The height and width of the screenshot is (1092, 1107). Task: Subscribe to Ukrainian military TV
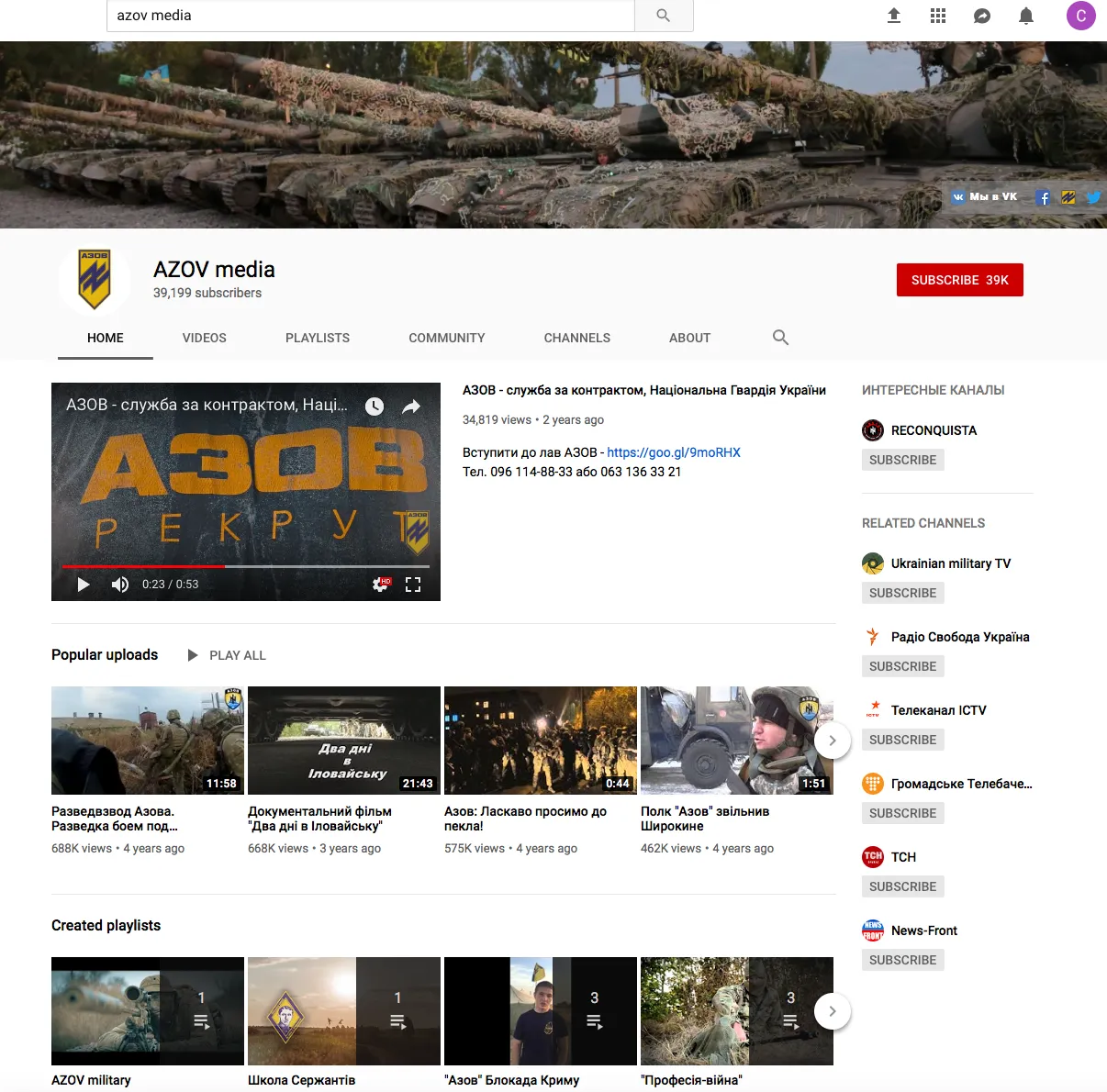(903, 593)
